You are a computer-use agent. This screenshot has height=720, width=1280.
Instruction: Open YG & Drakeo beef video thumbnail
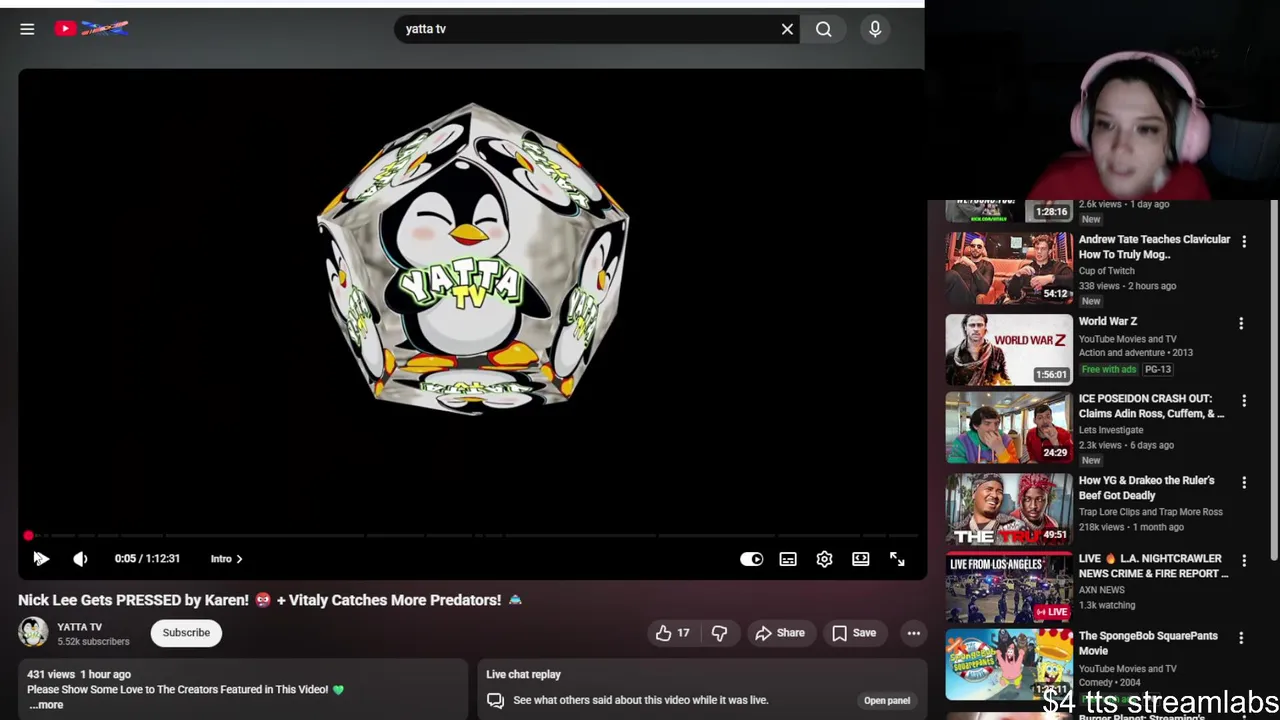(1009, 509)
